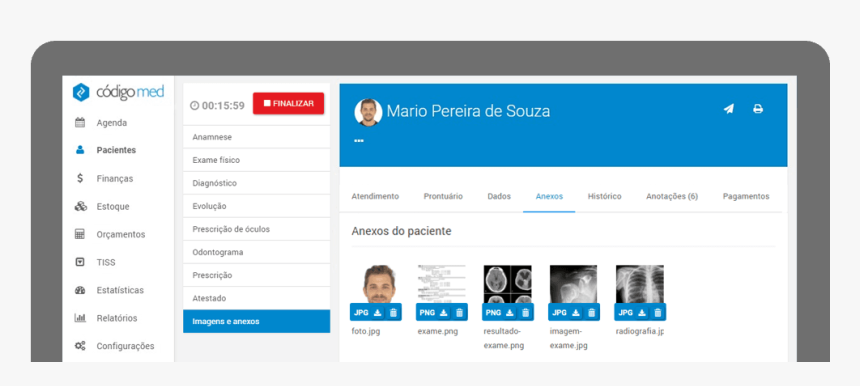
Task: Open the TISS sidebar icon
Action: pos(80,262)
